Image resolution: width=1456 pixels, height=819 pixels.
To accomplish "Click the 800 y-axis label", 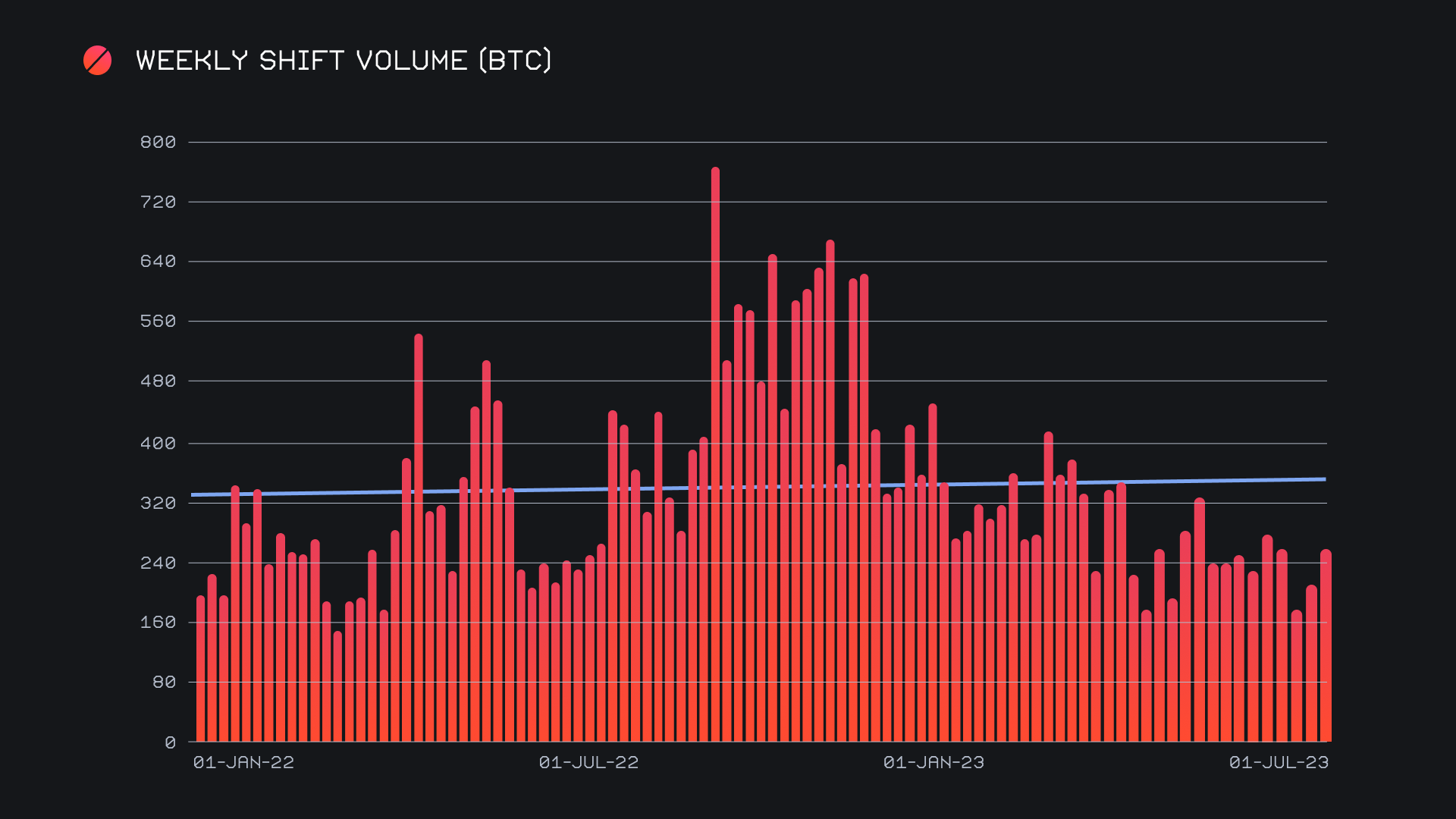I will [158, 143].
